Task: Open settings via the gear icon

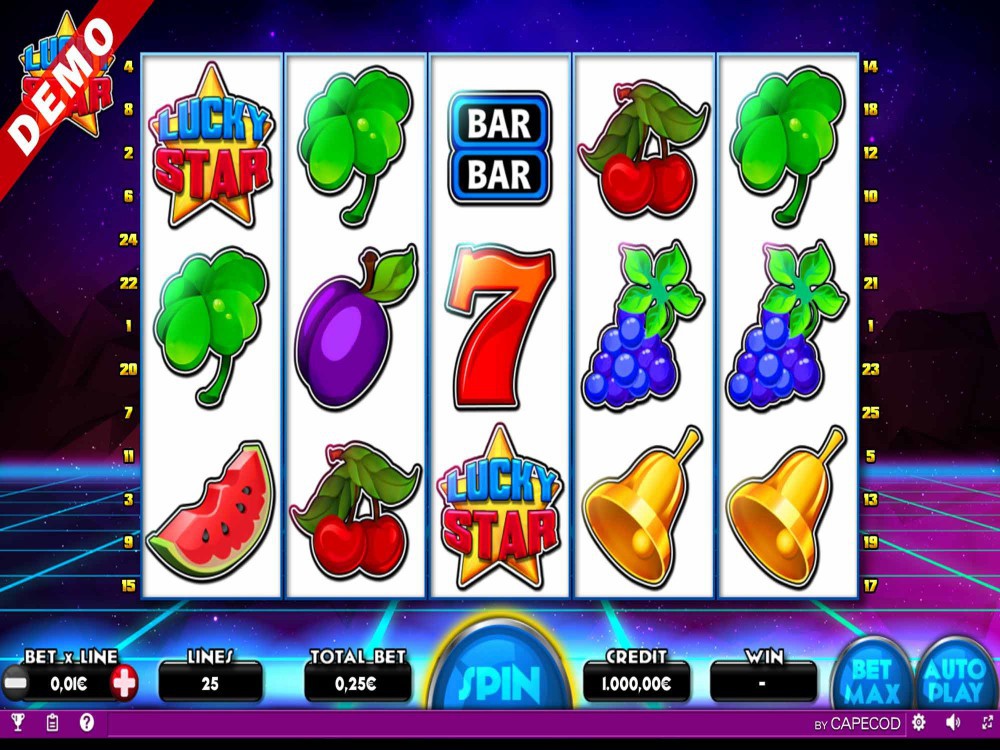Action: [x=918, y=723]
